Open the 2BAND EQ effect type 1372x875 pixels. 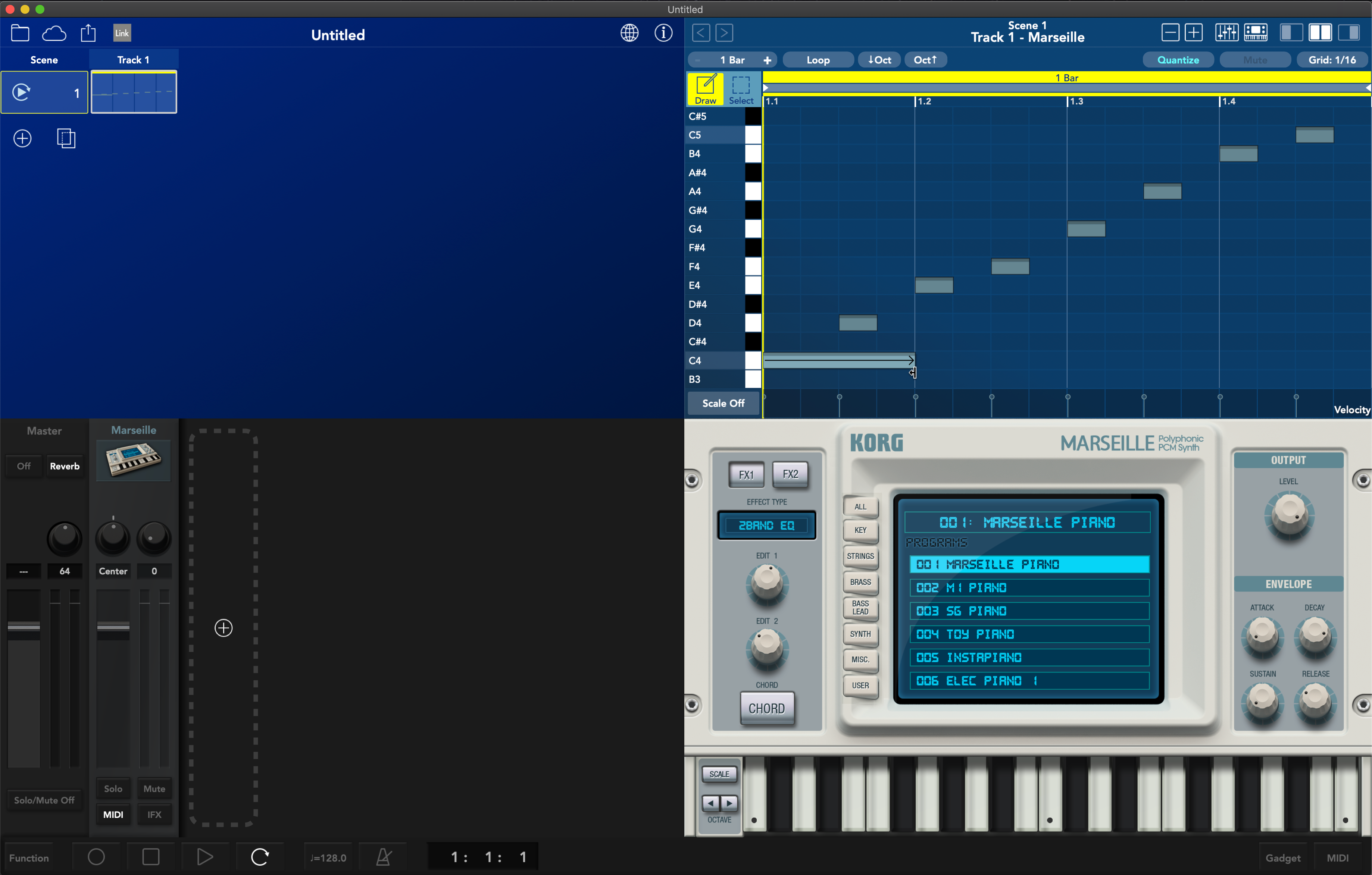pos(766,525)
